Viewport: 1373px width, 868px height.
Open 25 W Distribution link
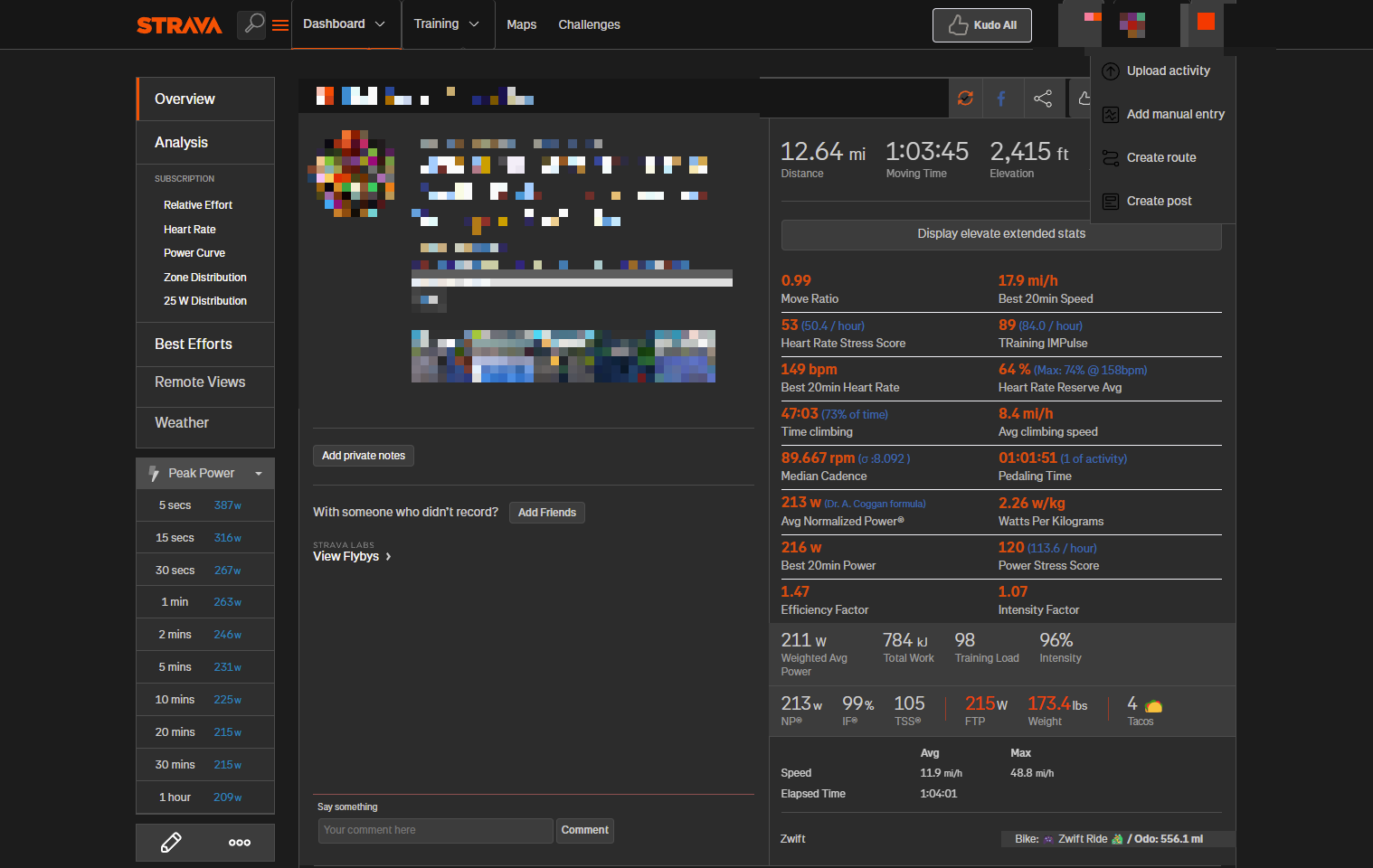pyautogui.click(x=205, y=301)
